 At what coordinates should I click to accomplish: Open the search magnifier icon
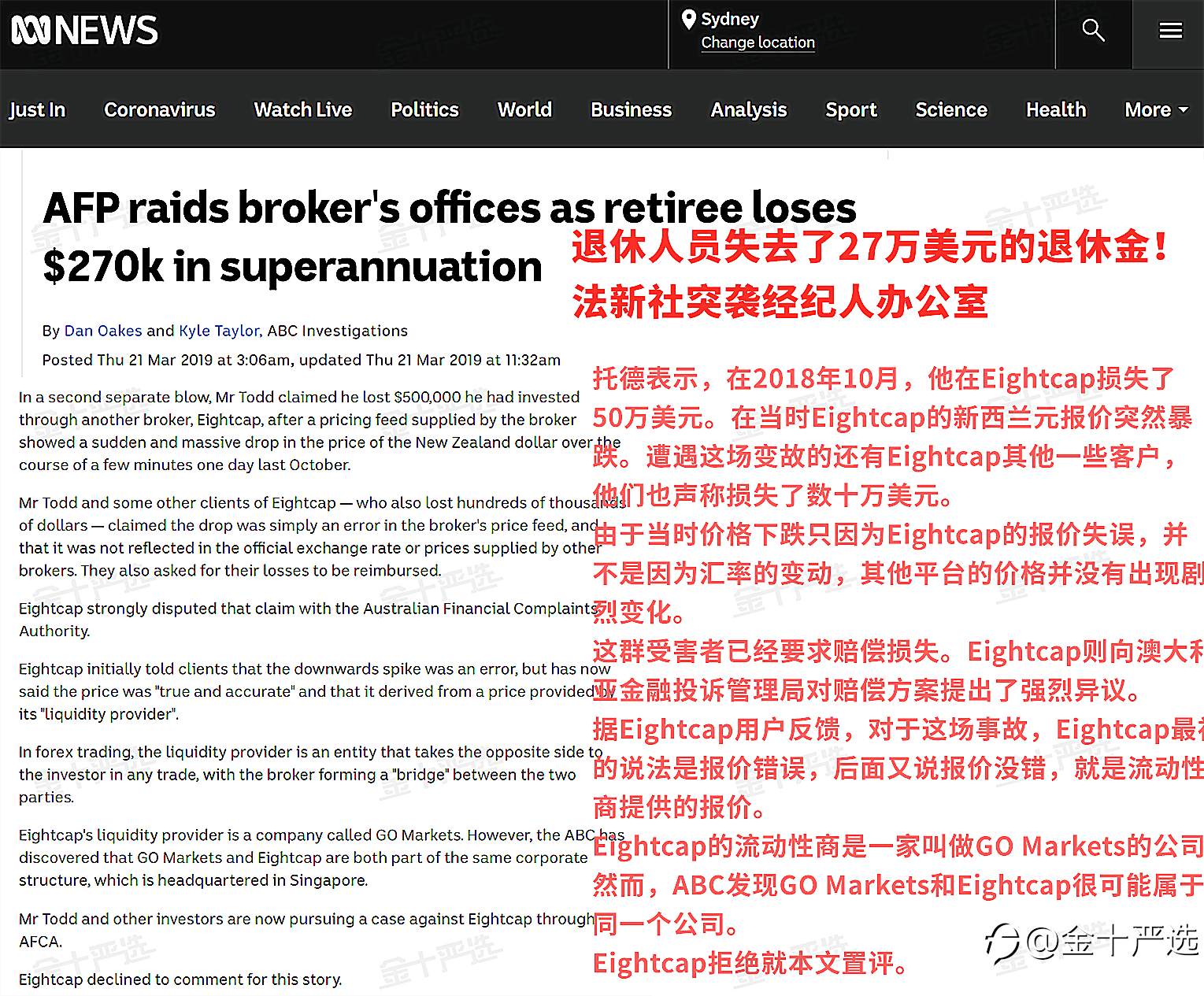coord(1093,31)
